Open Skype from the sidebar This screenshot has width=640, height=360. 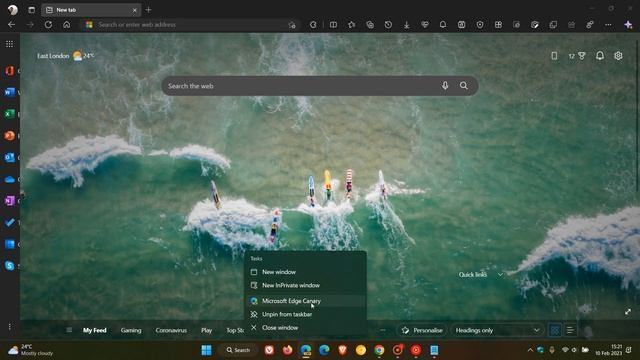coord(9,266)
